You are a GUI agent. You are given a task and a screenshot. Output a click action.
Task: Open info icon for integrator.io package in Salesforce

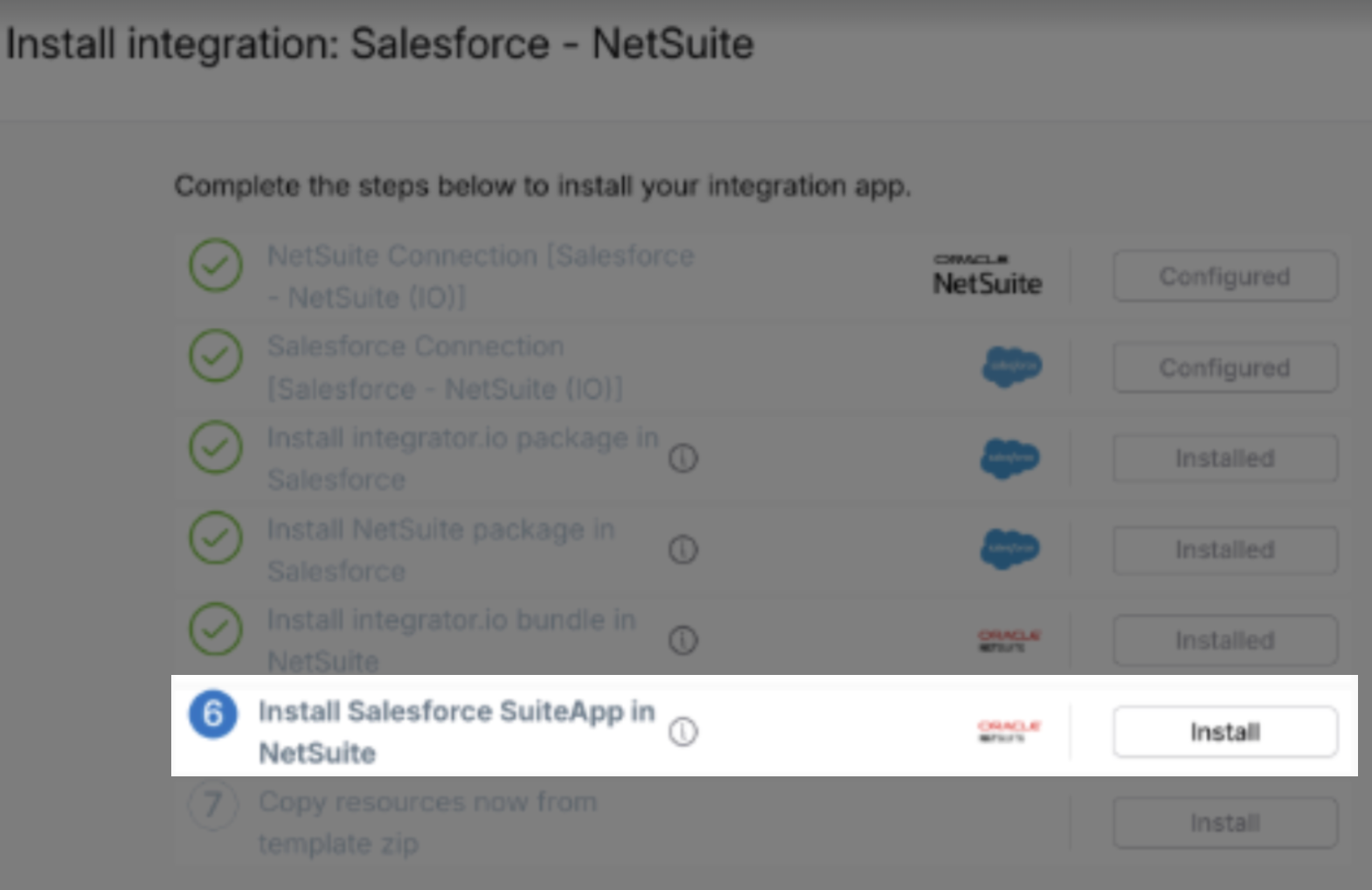683,458
